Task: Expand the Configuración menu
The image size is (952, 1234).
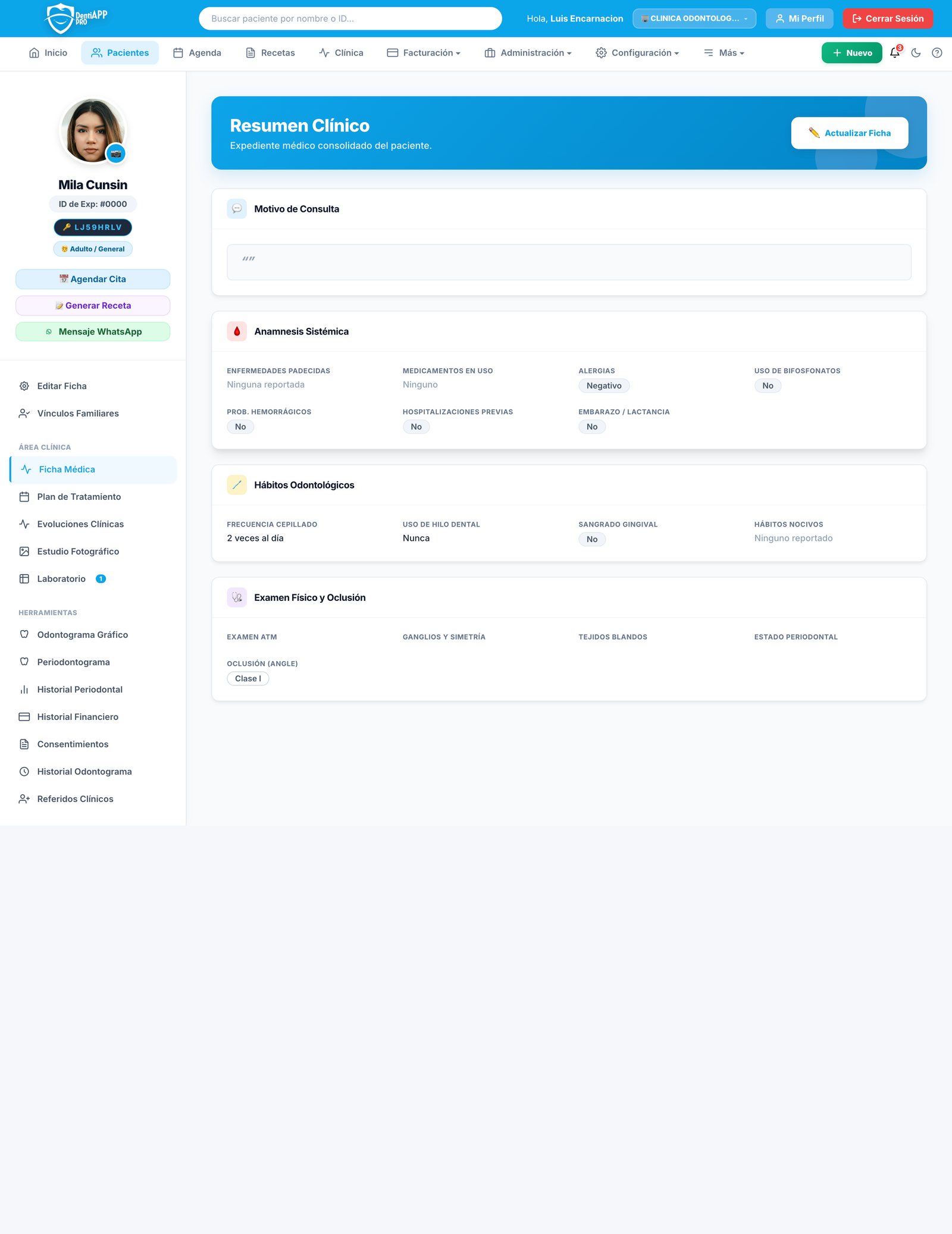Action: pyautogui.click(x=637, y=53)
